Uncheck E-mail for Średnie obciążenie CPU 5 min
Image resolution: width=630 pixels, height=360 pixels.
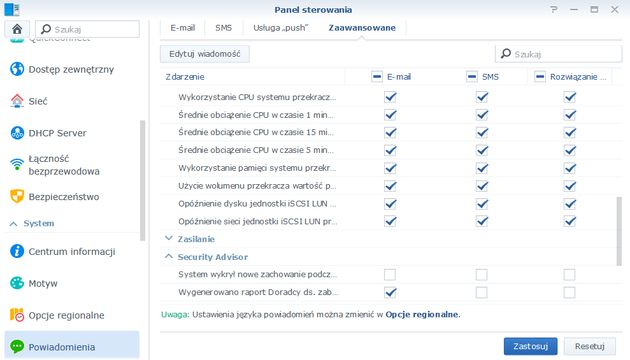click(x=390, y=150)
